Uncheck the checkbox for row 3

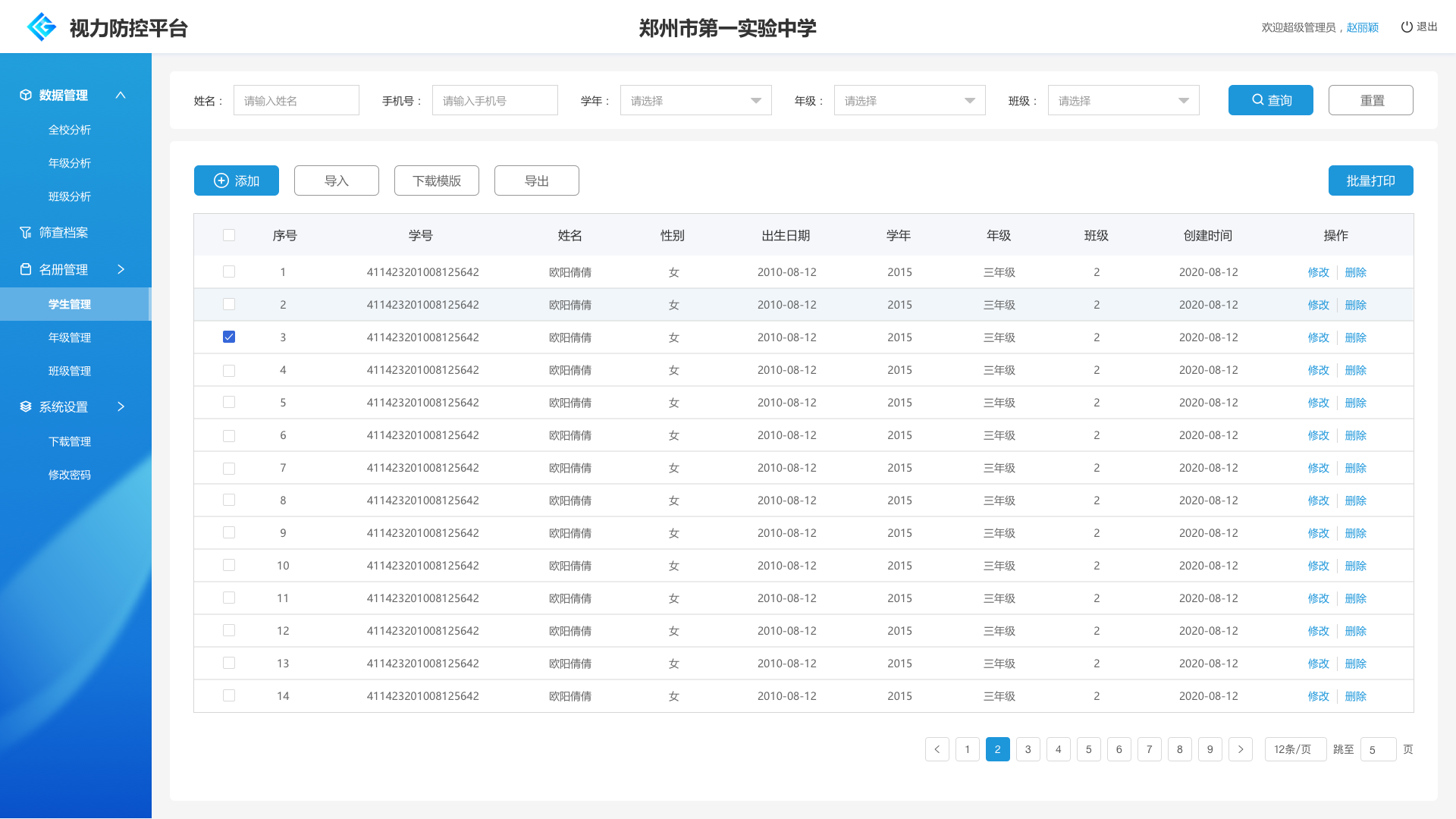click(x=229, y=337)
